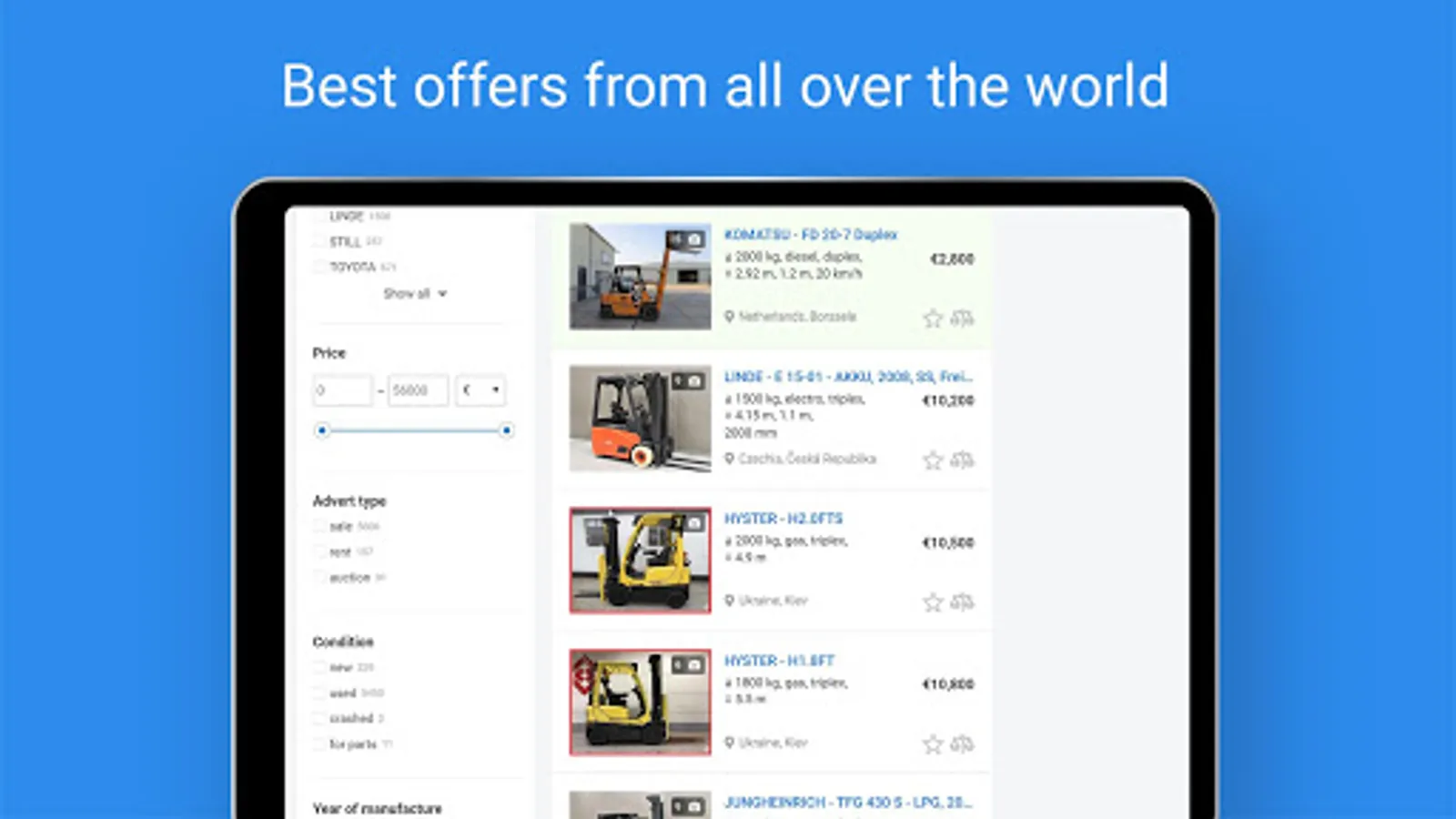Open the photo count badge on the KOMATSU thumbnail
This screenshot has width=1456, height=819.
(x=687, y=239)
